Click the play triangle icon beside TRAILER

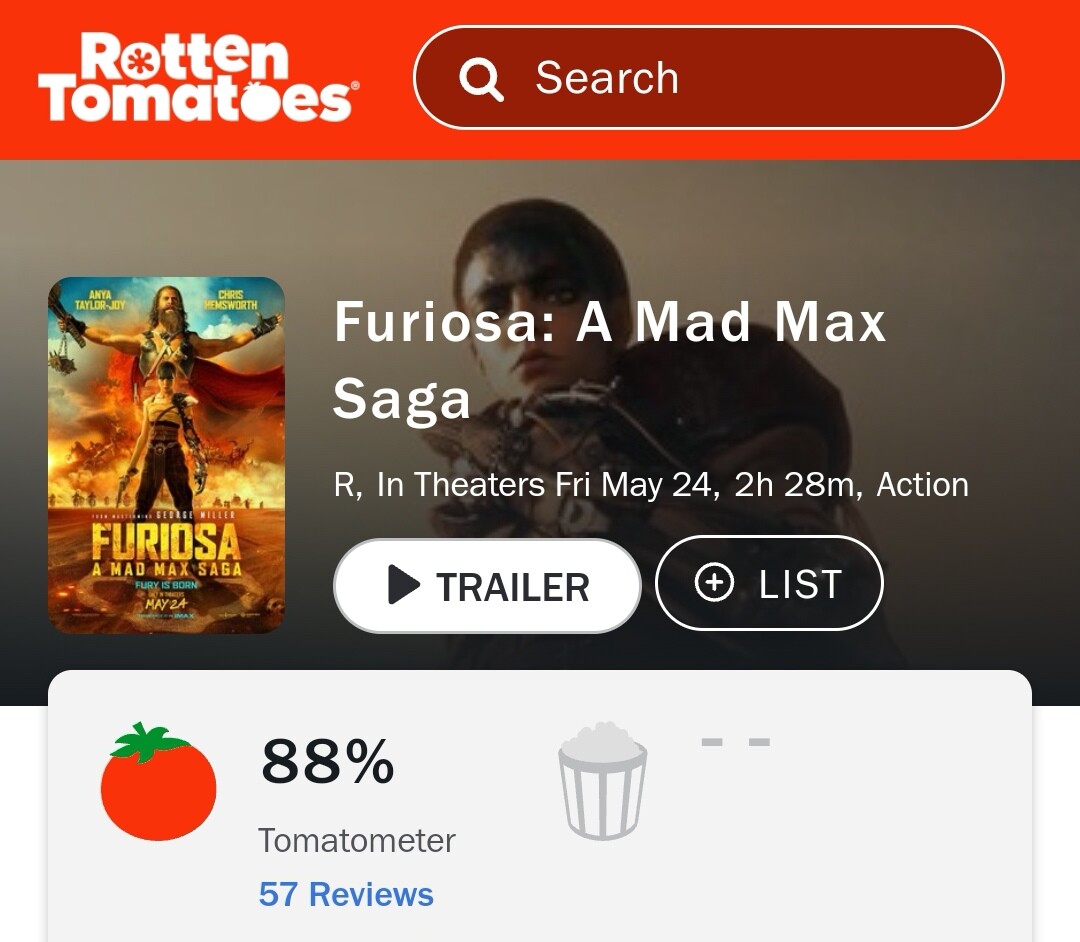click(x=403, y=586)
